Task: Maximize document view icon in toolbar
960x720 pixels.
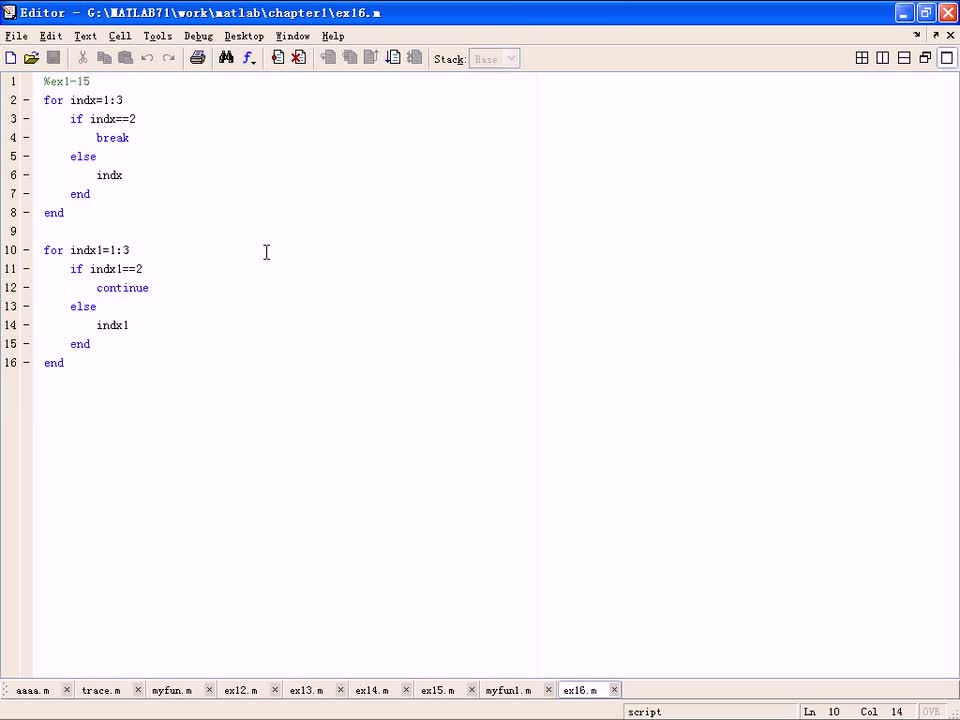Action: (947, 58)
